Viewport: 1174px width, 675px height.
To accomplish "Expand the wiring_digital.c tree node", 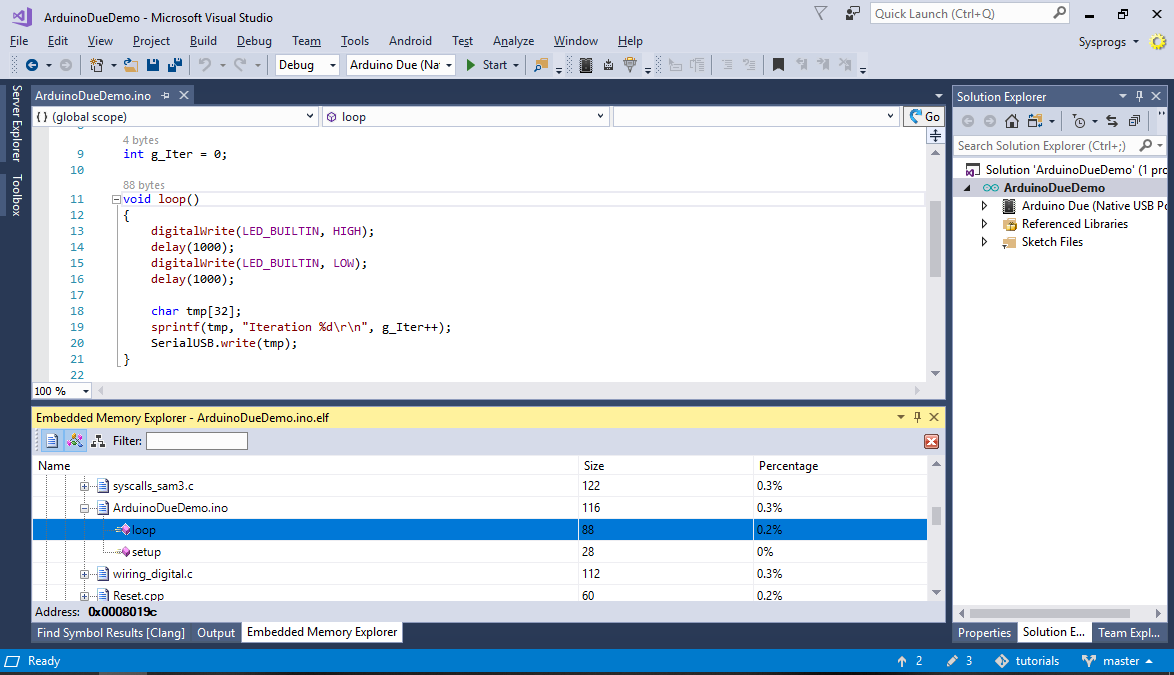I will [85, 575].
